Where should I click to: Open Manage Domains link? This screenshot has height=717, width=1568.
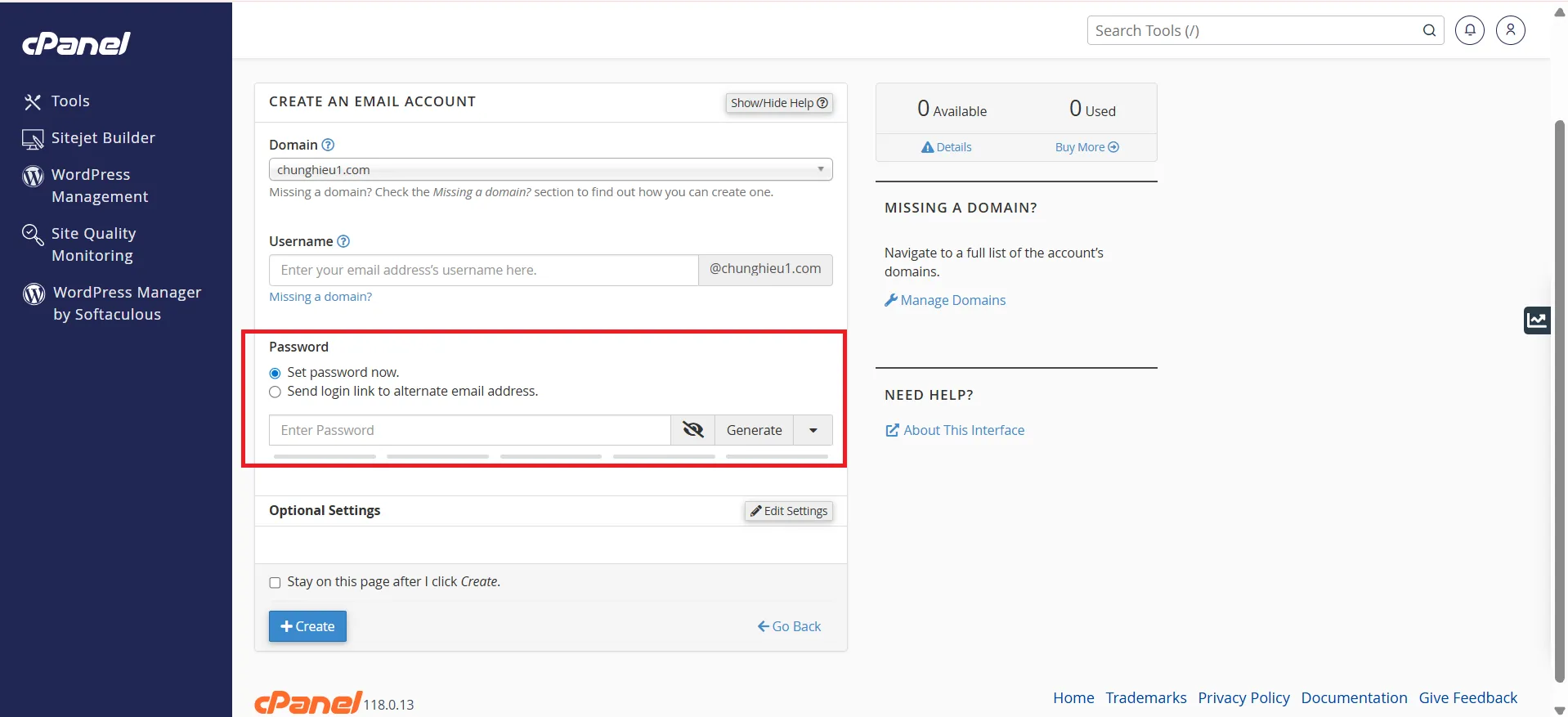click(945, 300)
